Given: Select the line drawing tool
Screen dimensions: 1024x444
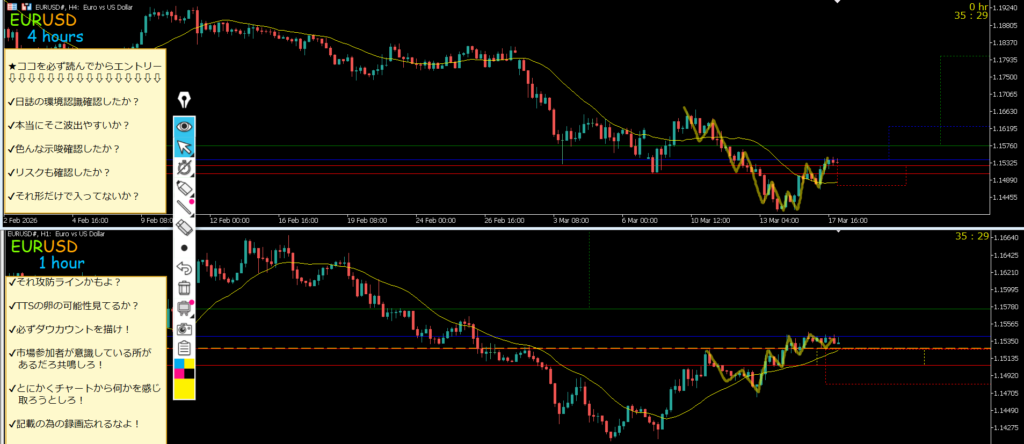Looking at the screenshot, I should click(x=184, y=208).
